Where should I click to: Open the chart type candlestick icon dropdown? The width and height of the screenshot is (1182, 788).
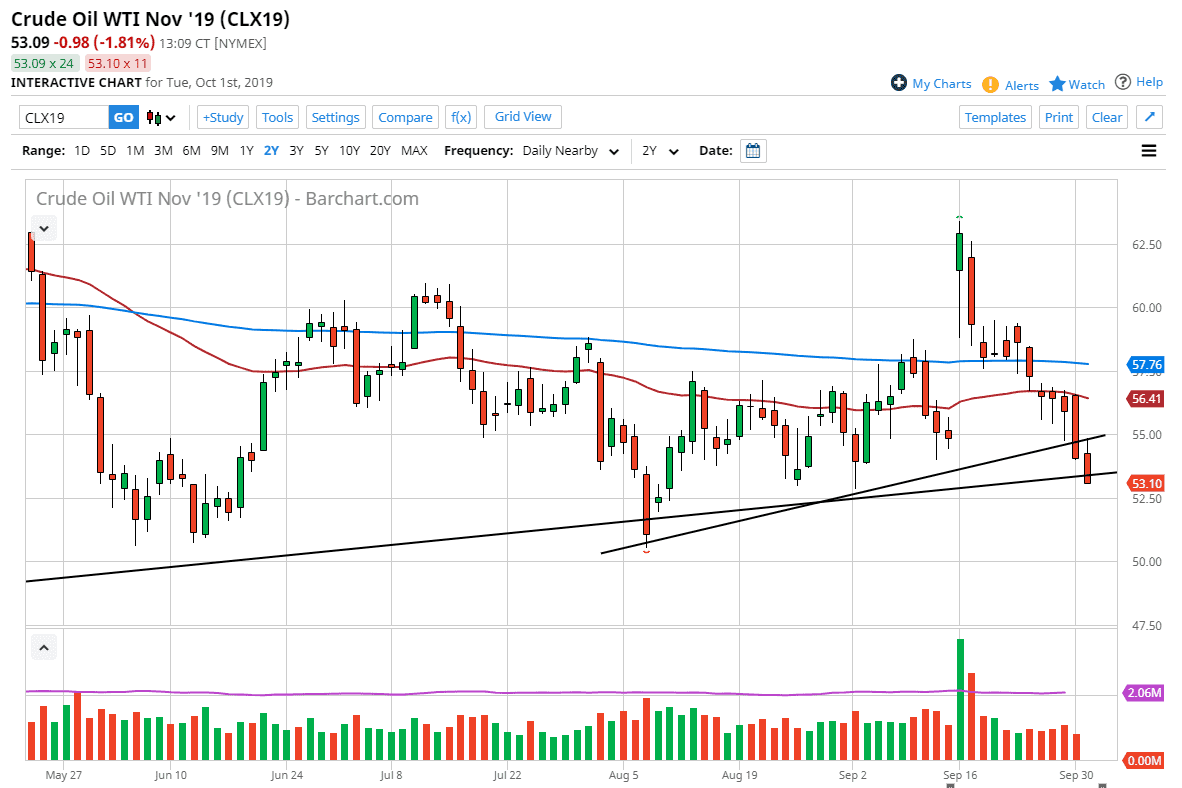coord(160,117)
